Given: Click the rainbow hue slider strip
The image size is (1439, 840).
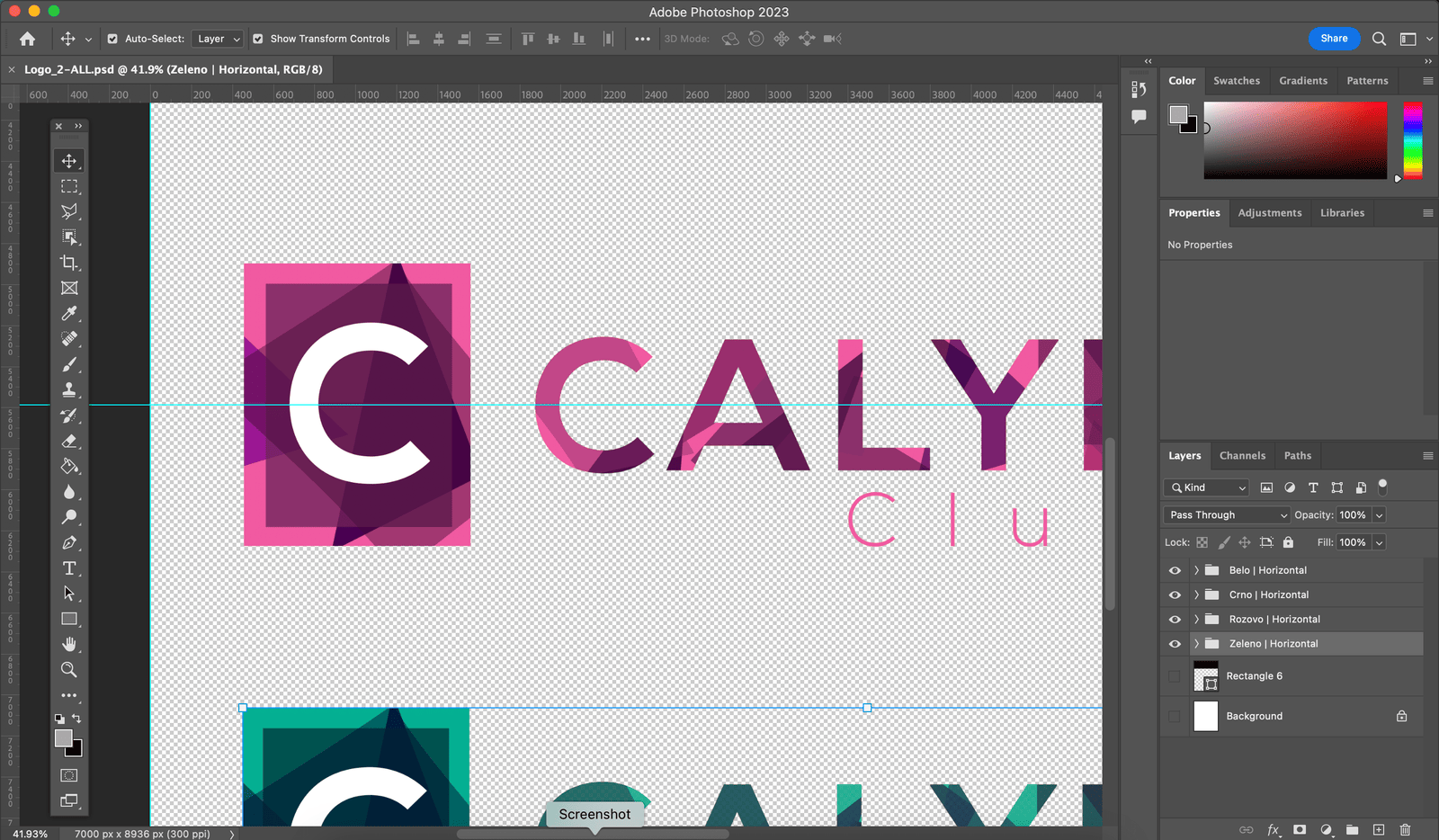Looking at the screenshot, I should click(1413, 140).
